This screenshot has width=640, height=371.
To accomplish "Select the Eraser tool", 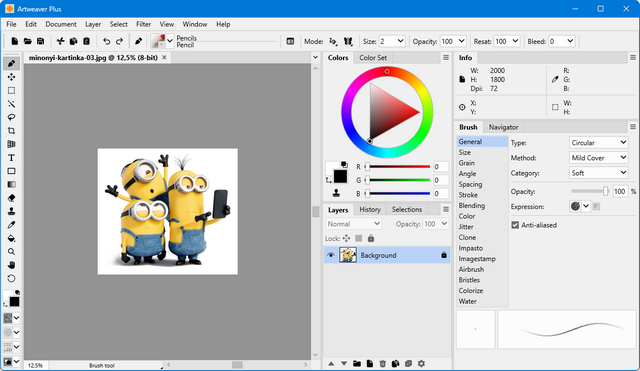I will pos(11,198).
